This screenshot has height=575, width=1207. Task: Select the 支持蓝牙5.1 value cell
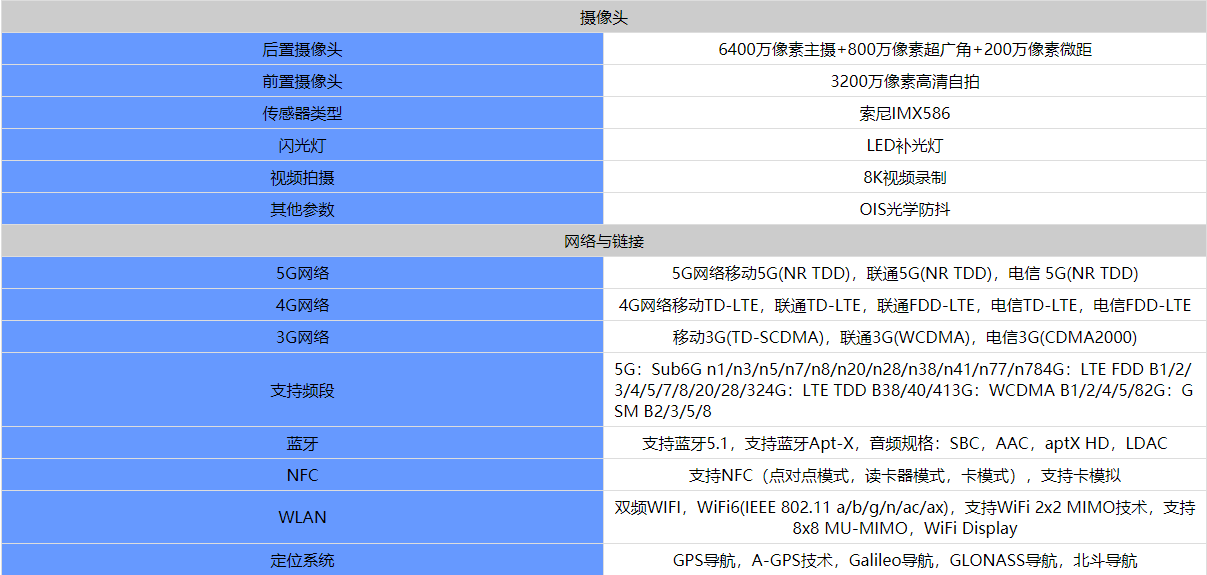coord(905,443)
